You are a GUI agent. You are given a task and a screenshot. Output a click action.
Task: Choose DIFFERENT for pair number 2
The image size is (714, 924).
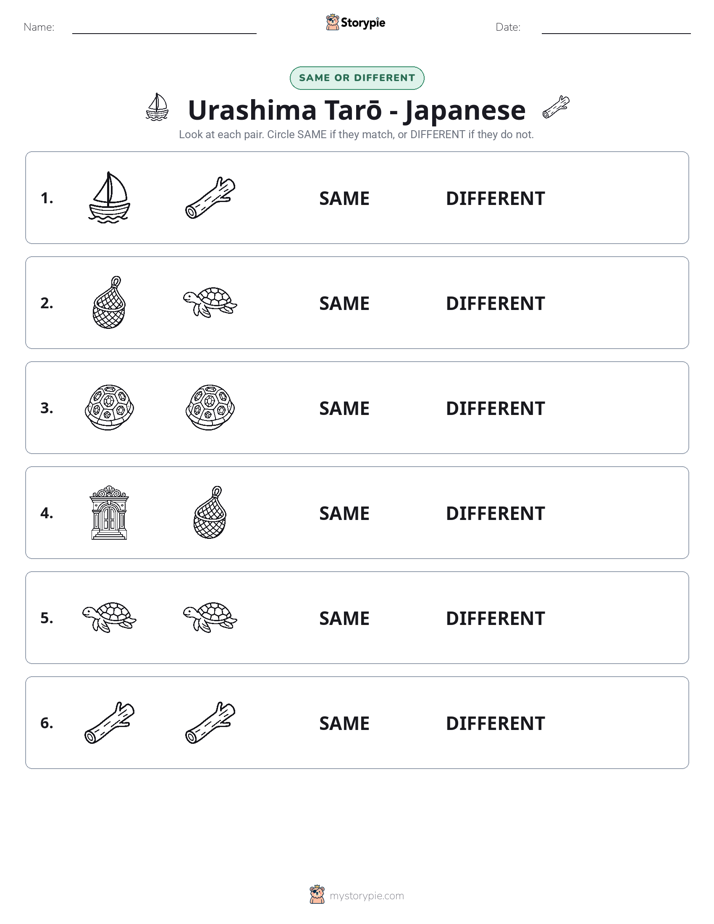pyautogui.click(x=495, y=303)
